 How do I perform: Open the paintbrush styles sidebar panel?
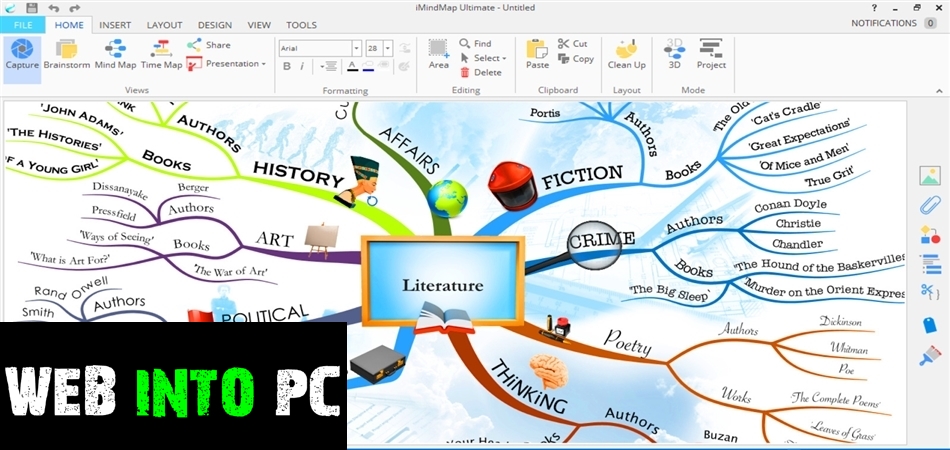929,356
